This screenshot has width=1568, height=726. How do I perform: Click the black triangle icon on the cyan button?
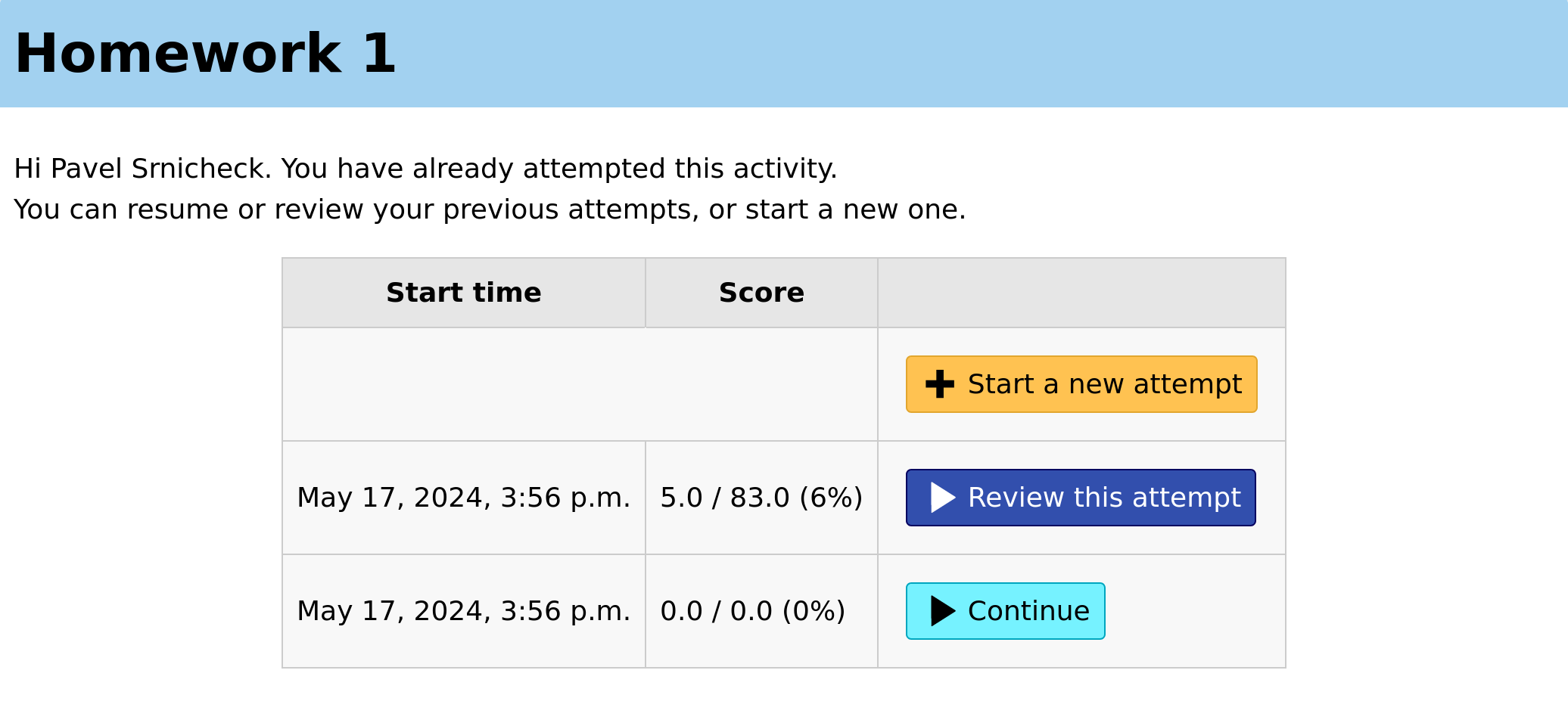942,611
